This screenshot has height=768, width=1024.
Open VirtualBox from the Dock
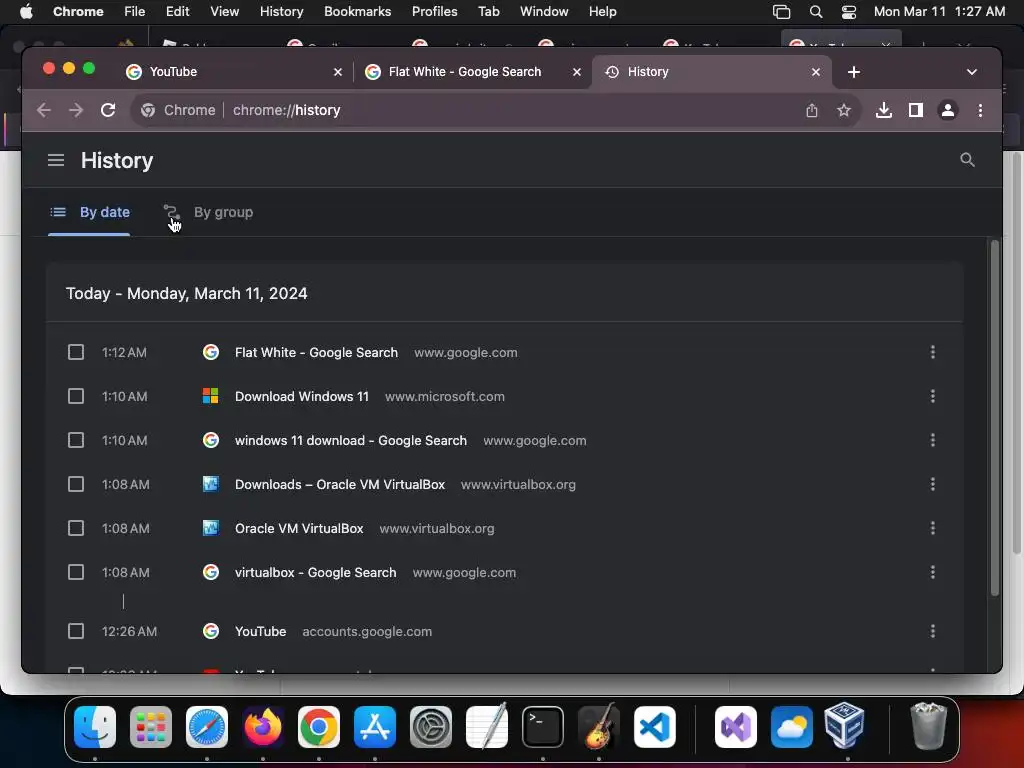tap(844, 725)
